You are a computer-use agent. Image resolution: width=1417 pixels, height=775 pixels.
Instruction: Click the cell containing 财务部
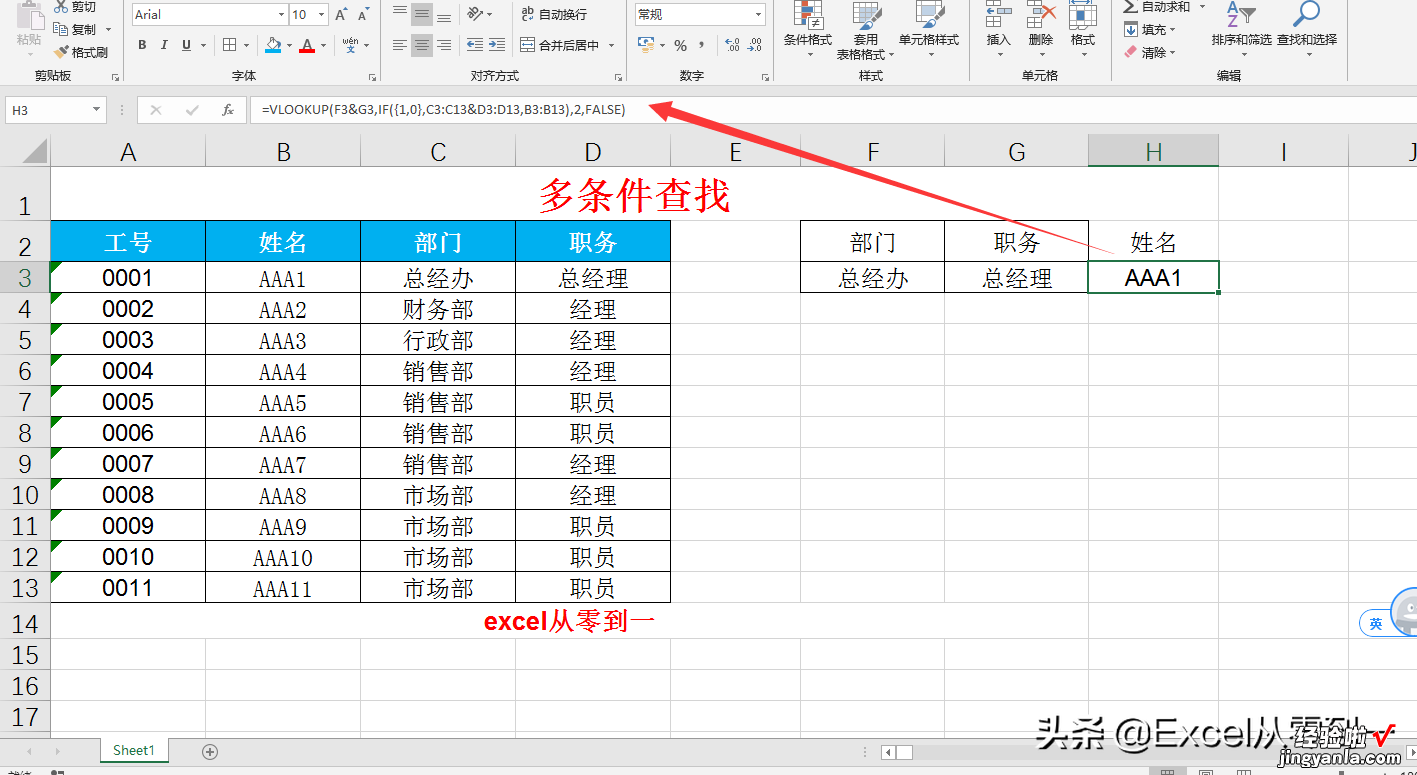(438, 309)
